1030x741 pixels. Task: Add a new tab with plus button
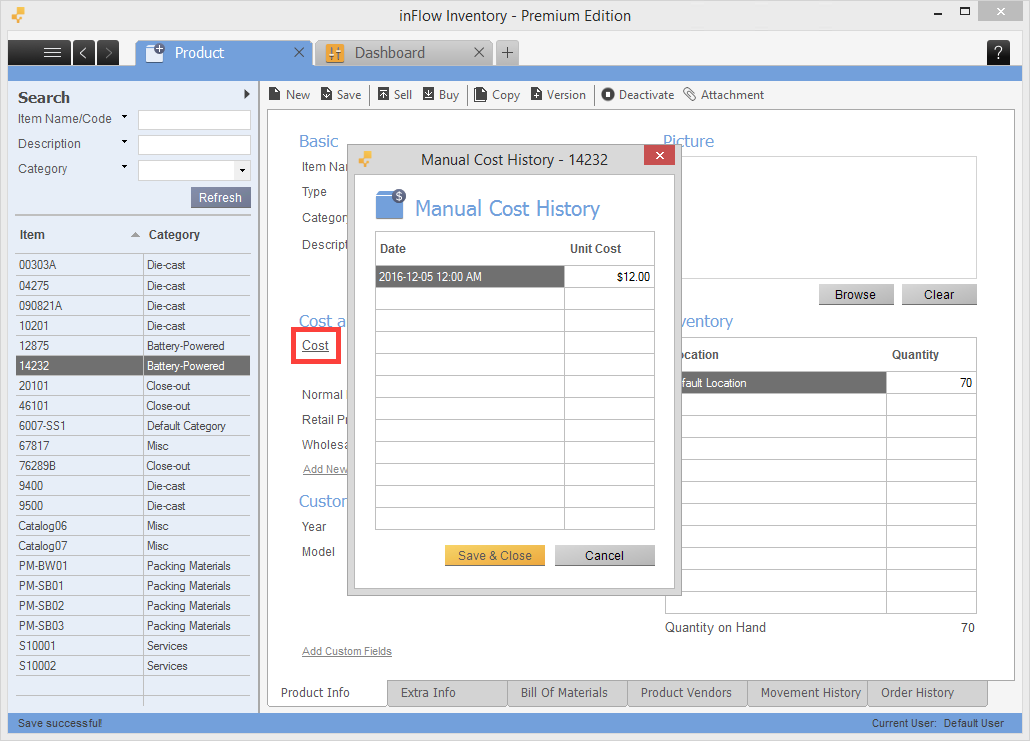point(507,53)
